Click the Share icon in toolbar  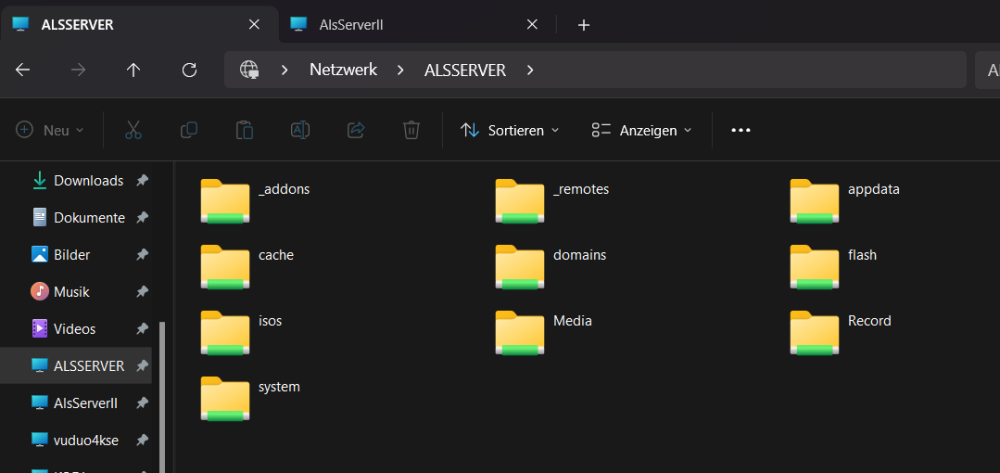[x=355, y=130]
